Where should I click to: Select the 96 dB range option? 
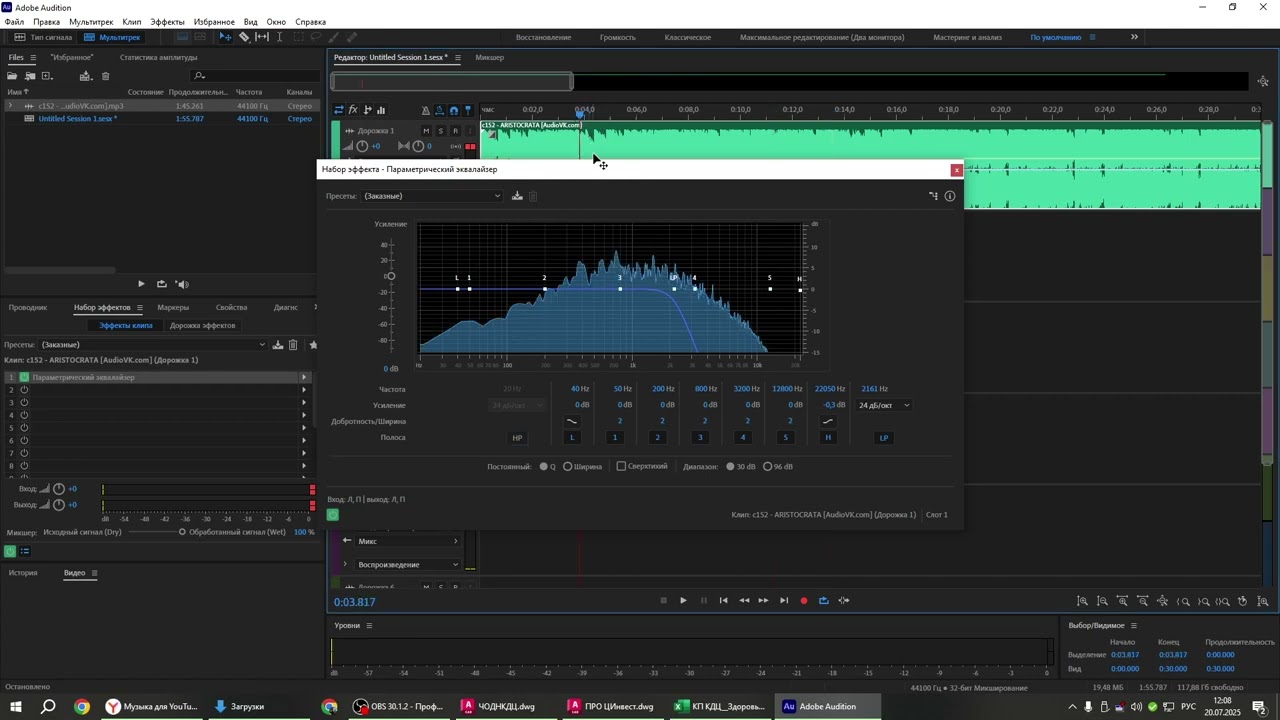(x=768, y=466)
